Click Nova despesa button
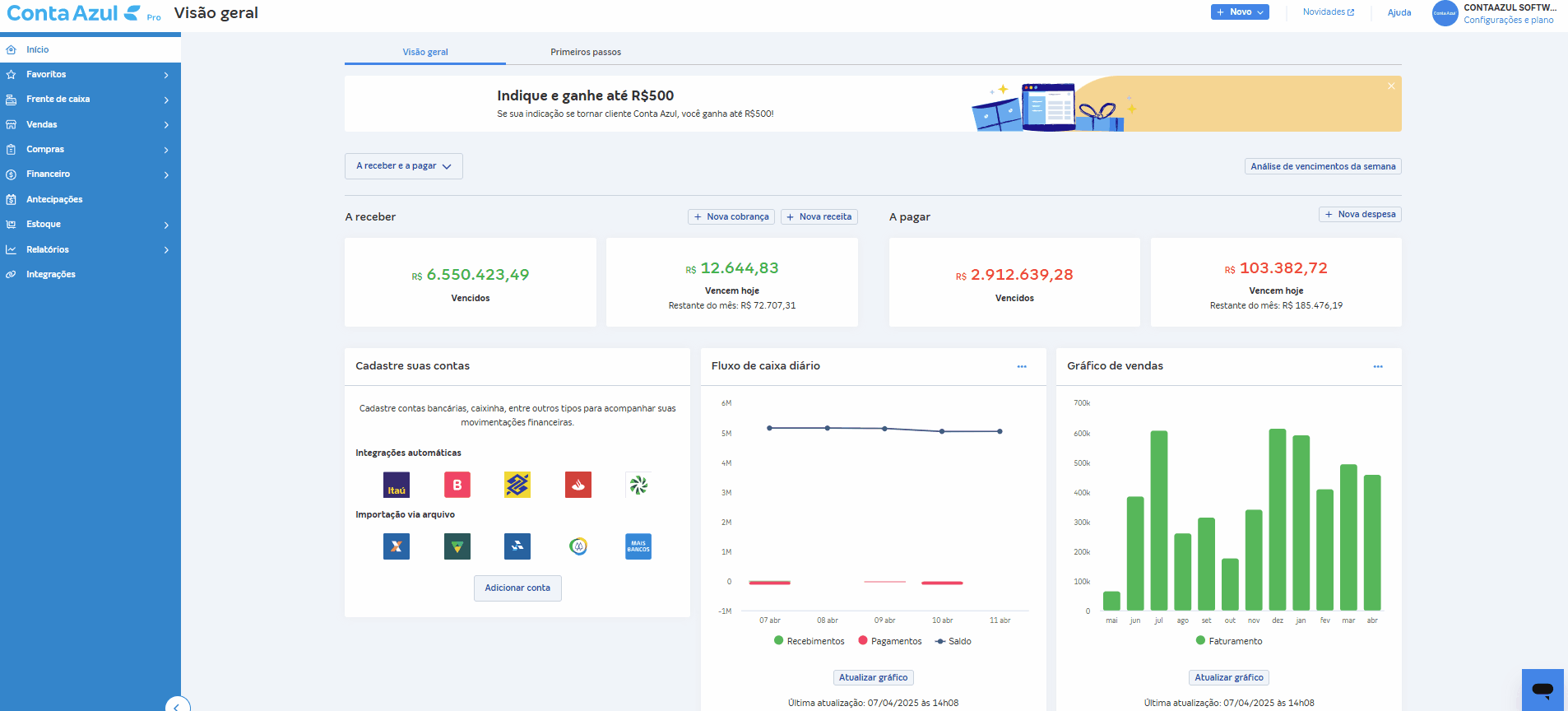The height and width of the screenshot is (711, 1568). click(1360, 214)
